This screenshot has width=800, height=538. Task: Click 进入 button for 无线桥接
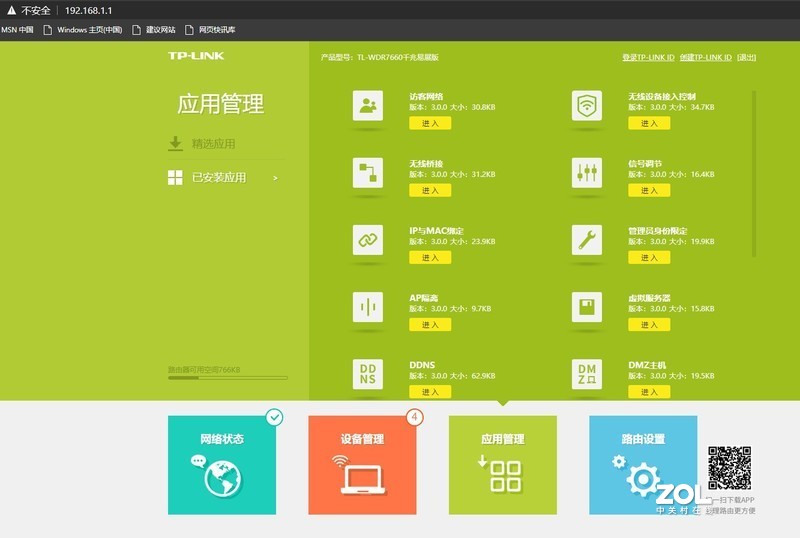(x=430, y=190)
